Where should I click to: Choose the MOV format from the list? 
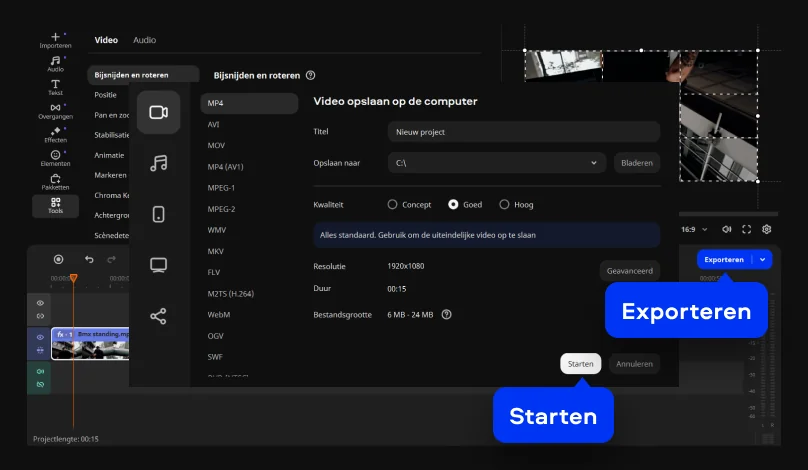[x=216, y=145]
